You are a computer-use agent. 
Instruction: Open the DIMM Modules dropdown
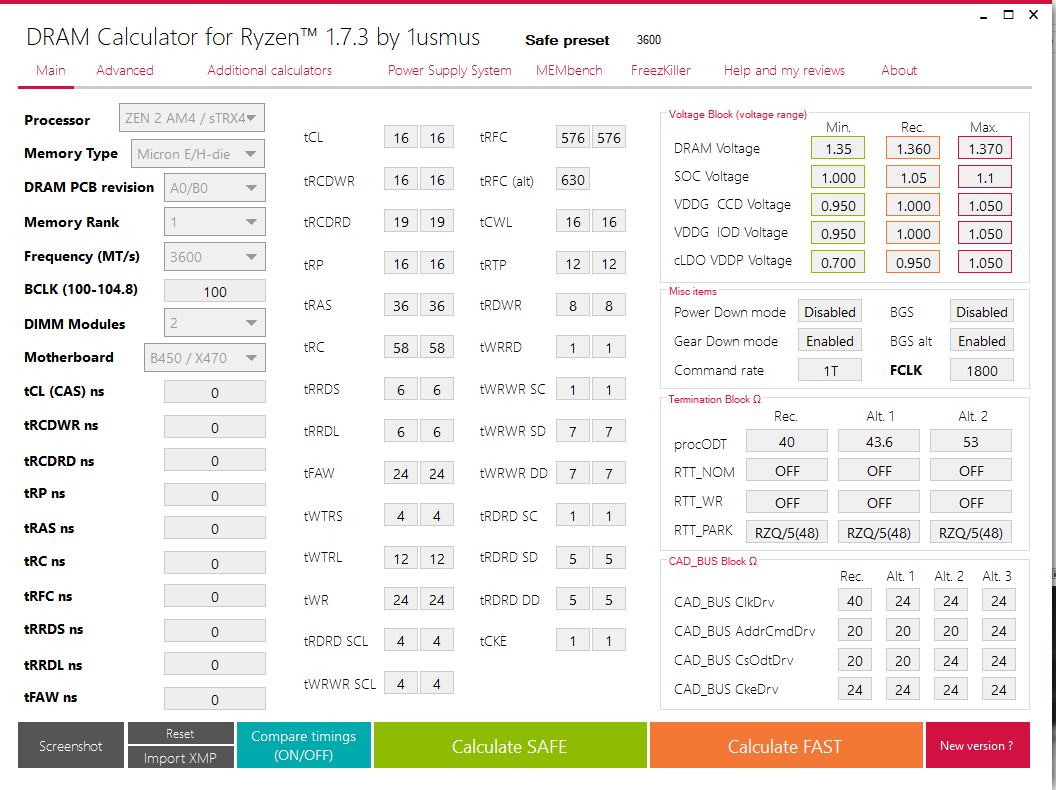point(215,323)
